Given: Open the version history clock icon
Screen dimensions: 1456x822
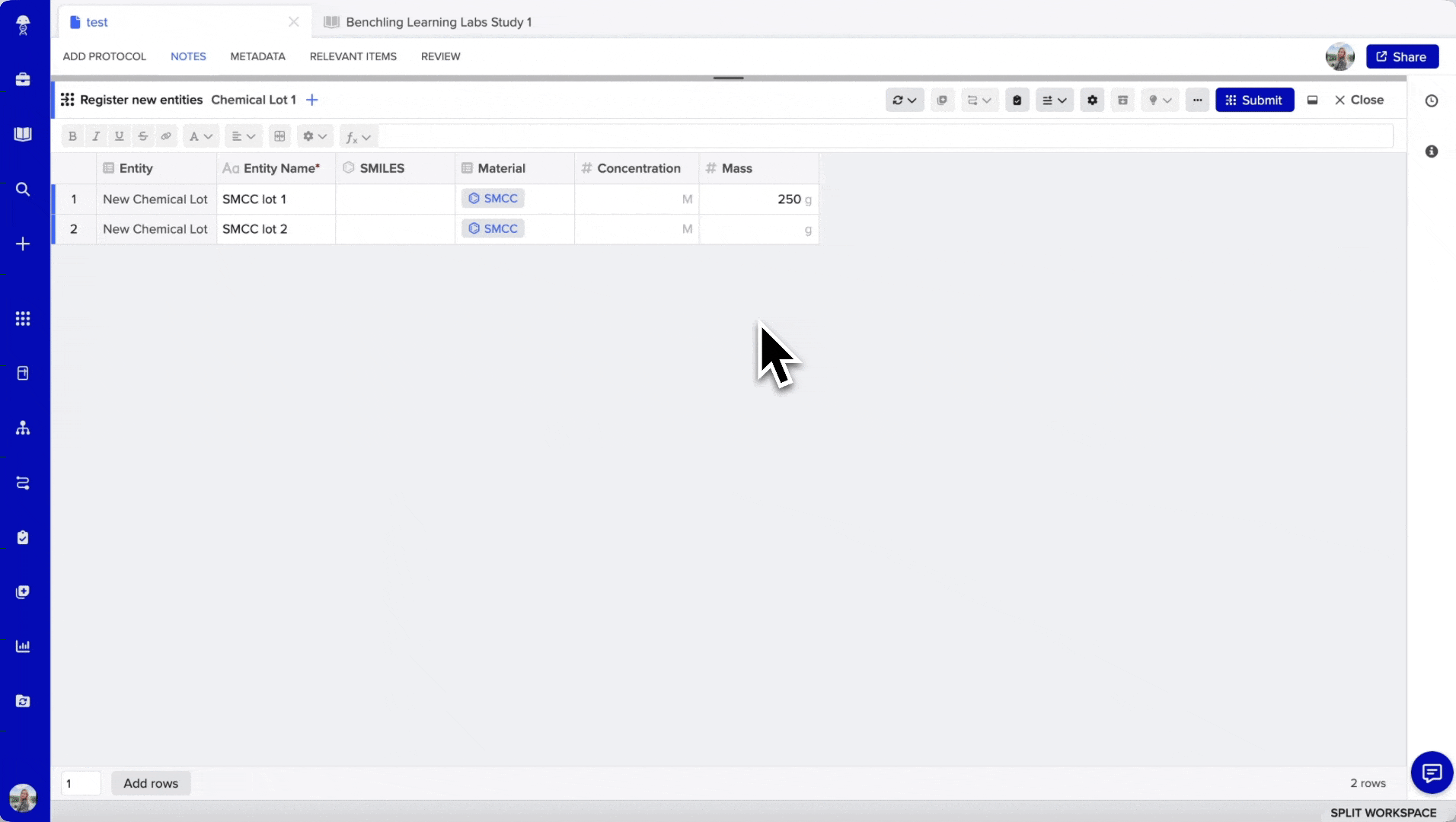Looking at the screenshot, I should point(1432,100).
